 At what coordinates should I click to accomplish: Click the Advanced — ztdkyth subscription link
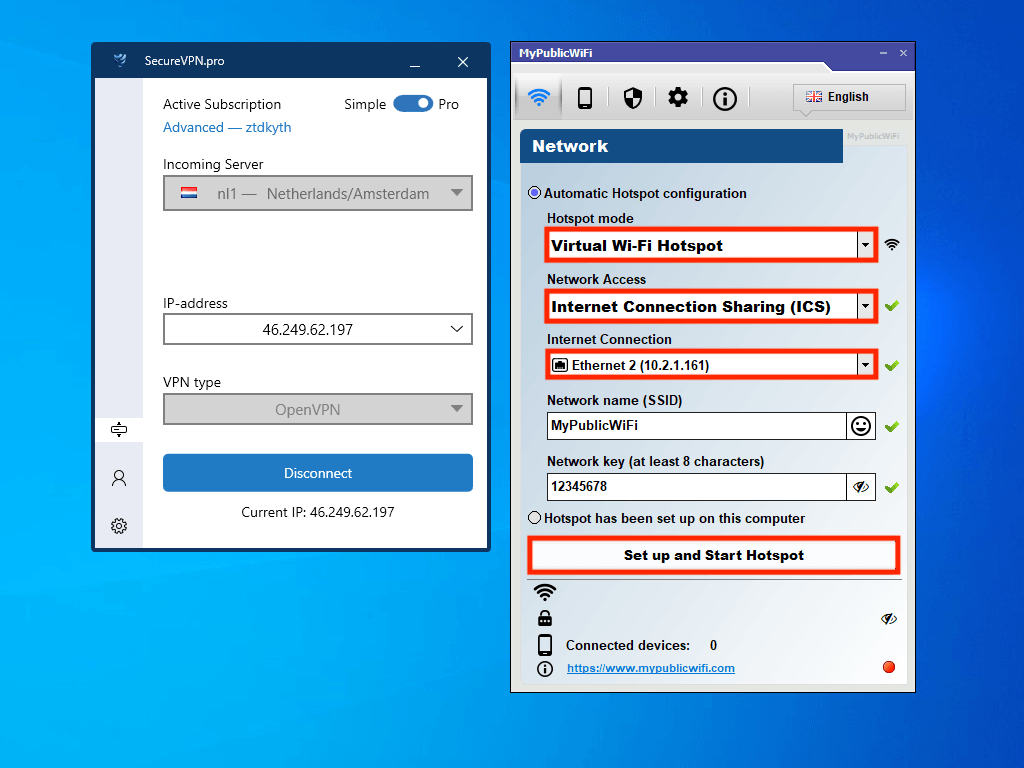(x=227, y=127)
